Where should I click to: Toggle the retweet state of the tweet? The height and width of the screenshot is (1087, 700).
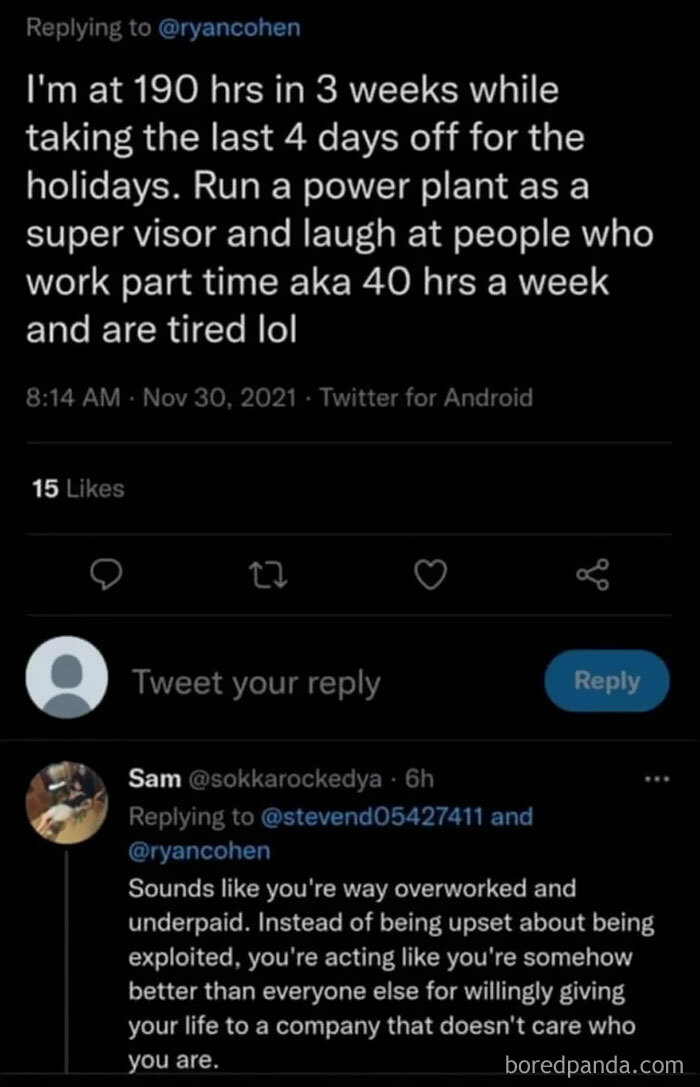268,575
